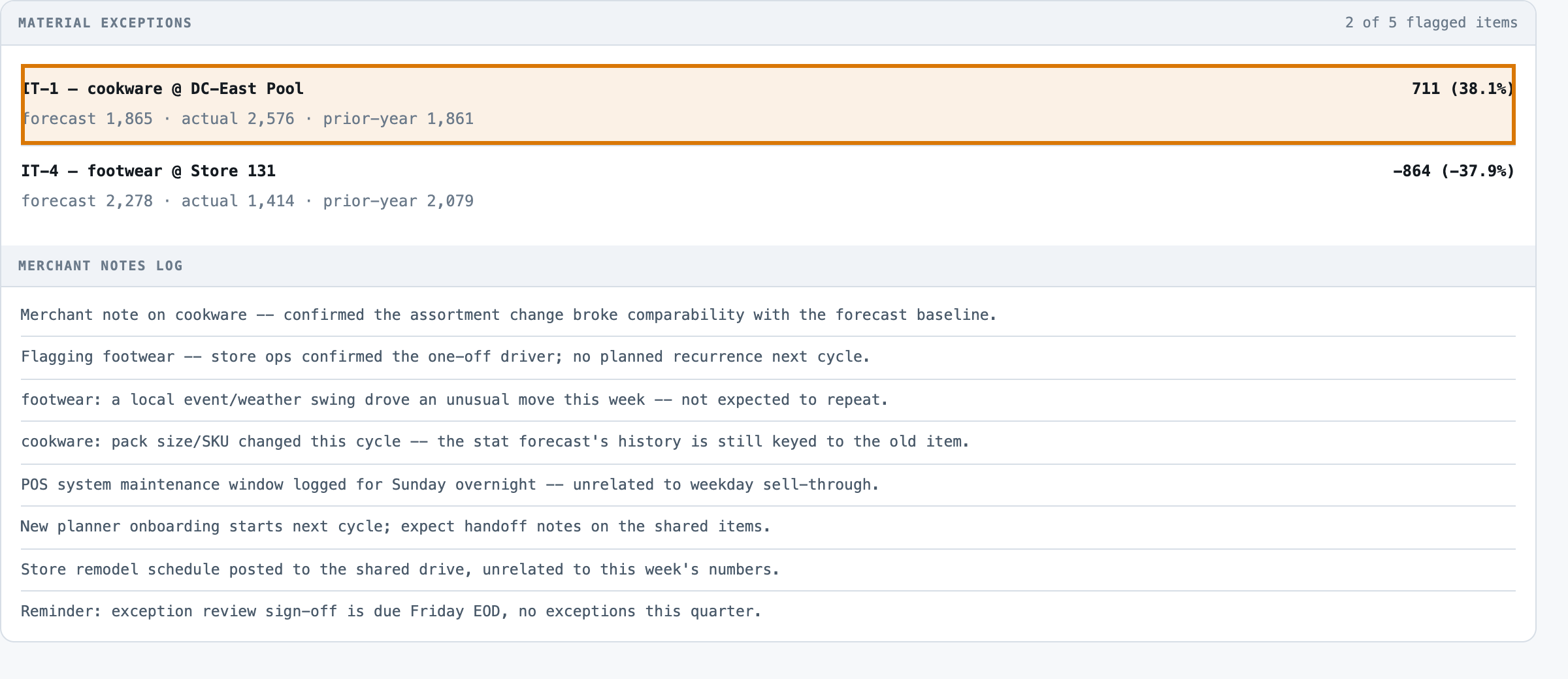Screen dimensions: 1568x679
Task: Click the -864 (-37.9%) variance value
Action: pos(1454,171)
